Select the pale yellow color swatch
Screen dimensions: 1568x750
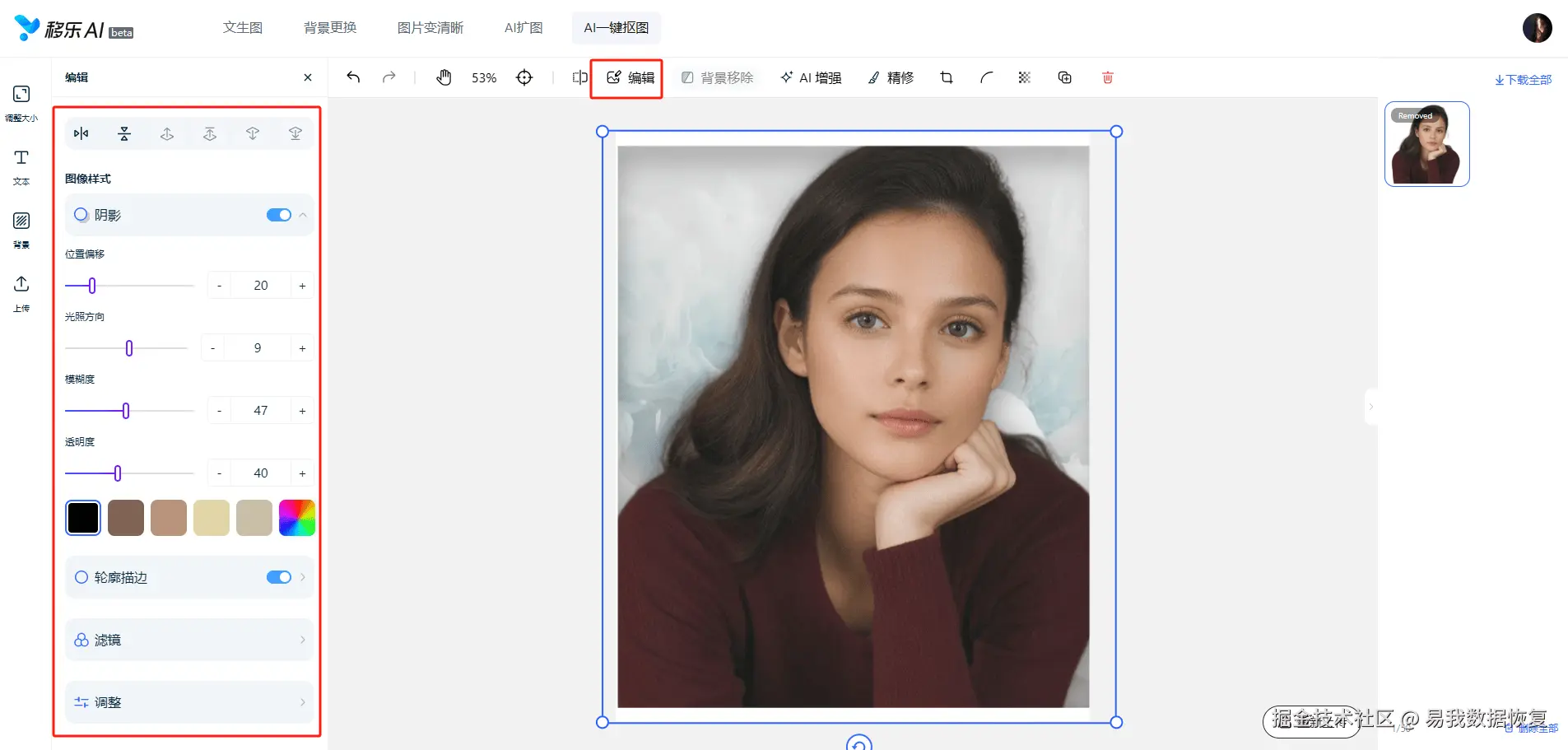pos(212,518)
